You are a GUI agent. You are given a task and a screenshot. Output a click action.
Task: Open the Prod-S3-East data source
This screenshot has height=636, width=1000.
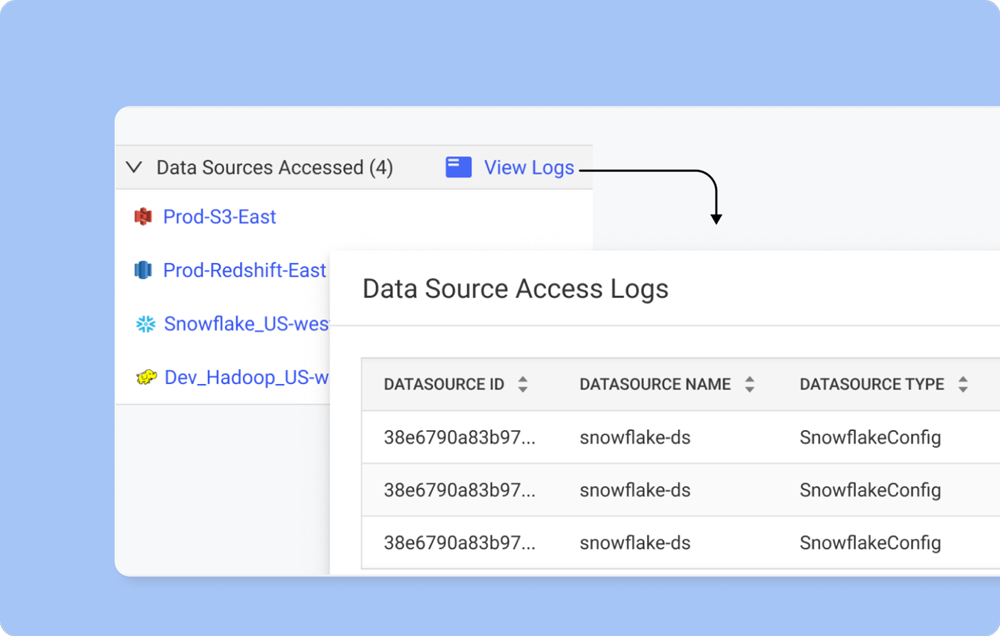[x=219, y=216]
